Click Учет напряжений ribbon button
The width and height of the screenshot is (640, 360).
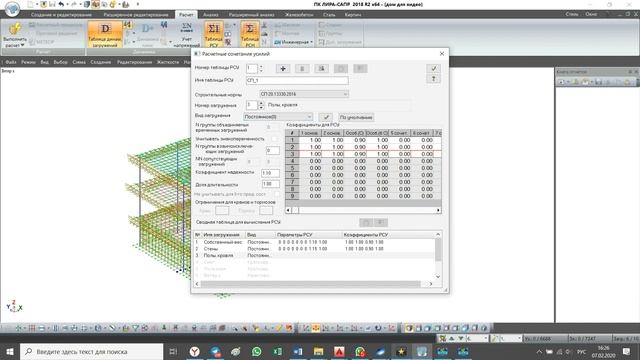pos(187,35)
